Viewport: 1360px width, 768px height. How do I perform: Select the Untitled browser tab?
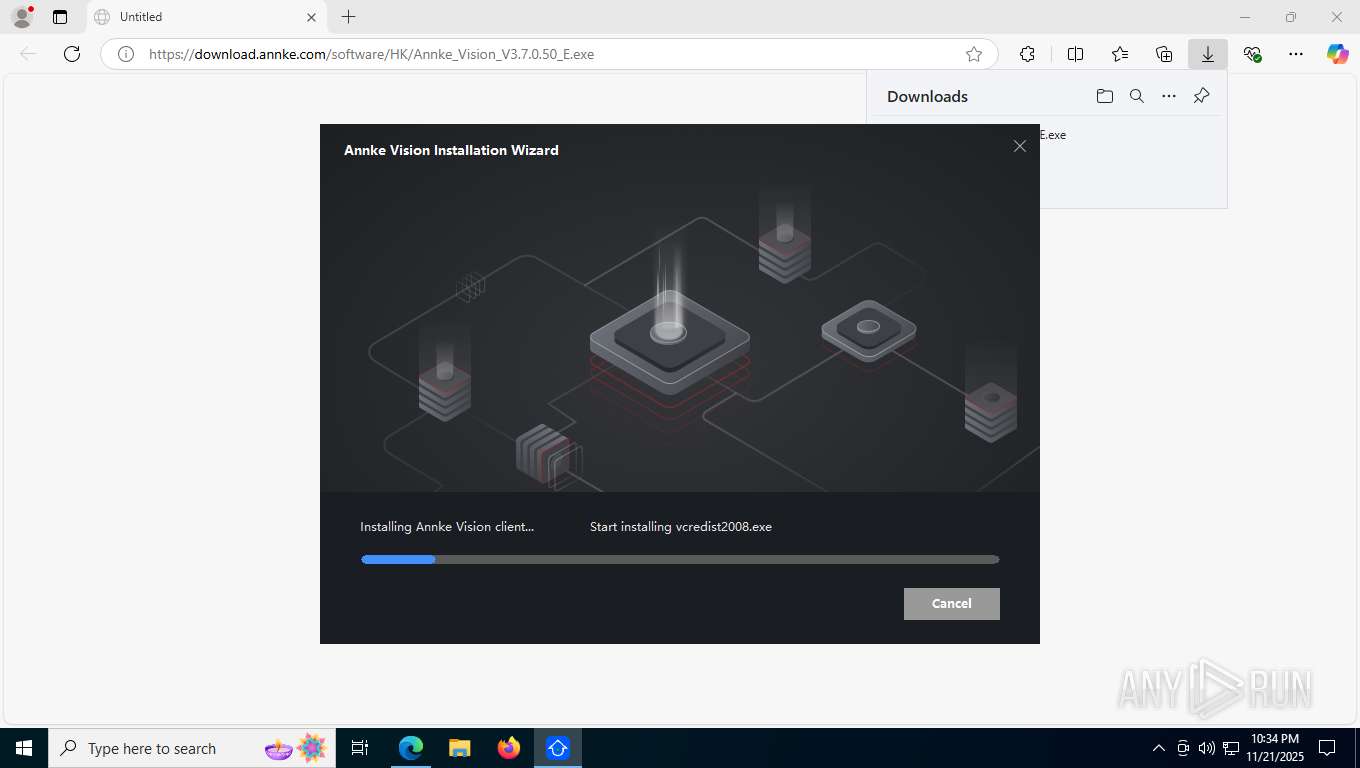point(205,17)
